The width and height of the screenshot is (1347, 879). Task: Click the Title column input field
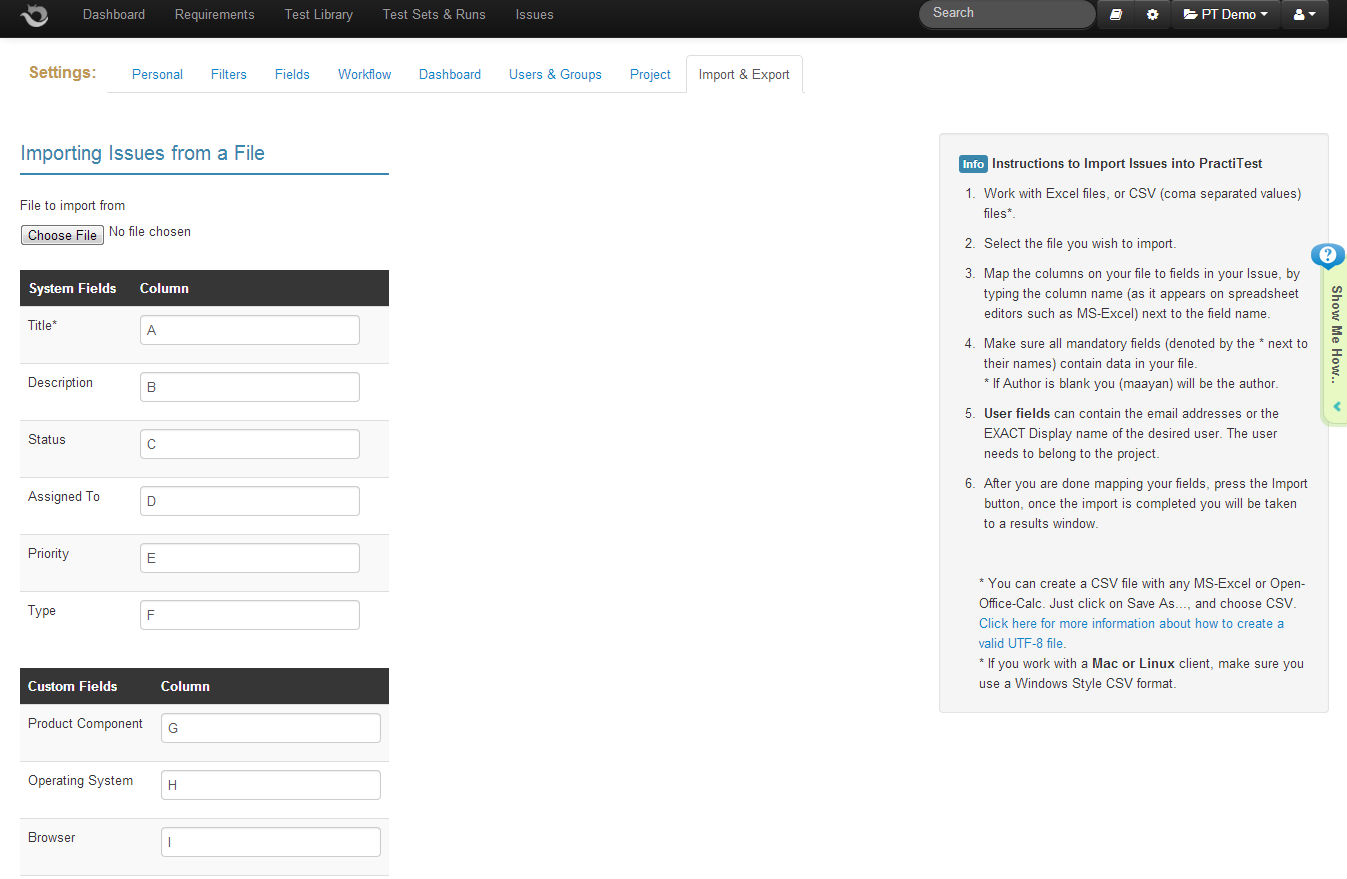point(249,330)
